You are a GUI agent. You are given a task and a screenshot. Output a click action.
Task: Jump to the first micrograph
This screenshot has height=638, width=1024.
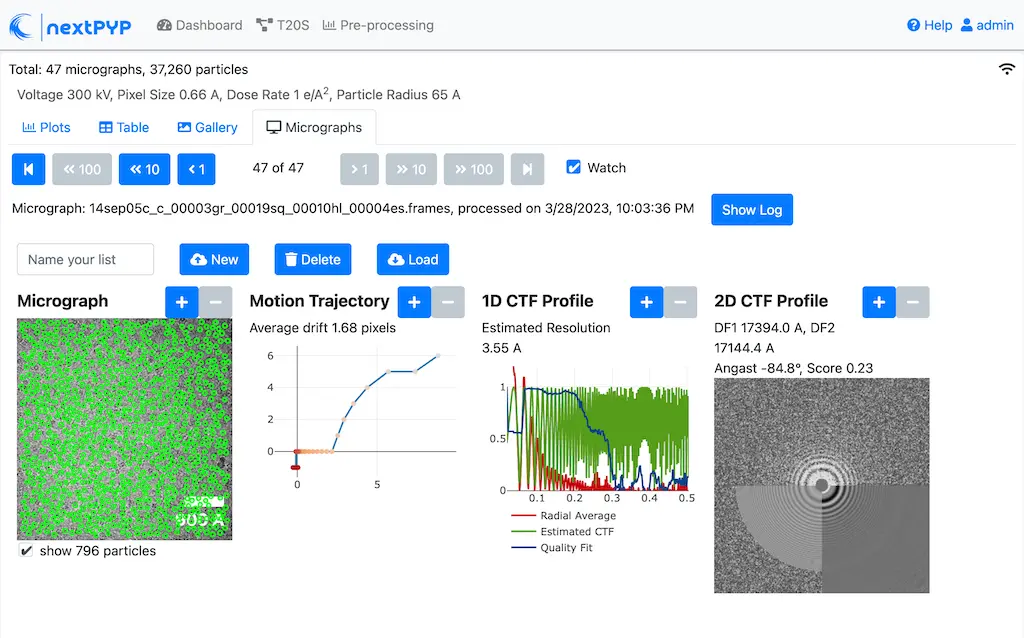tap(28, 169)
